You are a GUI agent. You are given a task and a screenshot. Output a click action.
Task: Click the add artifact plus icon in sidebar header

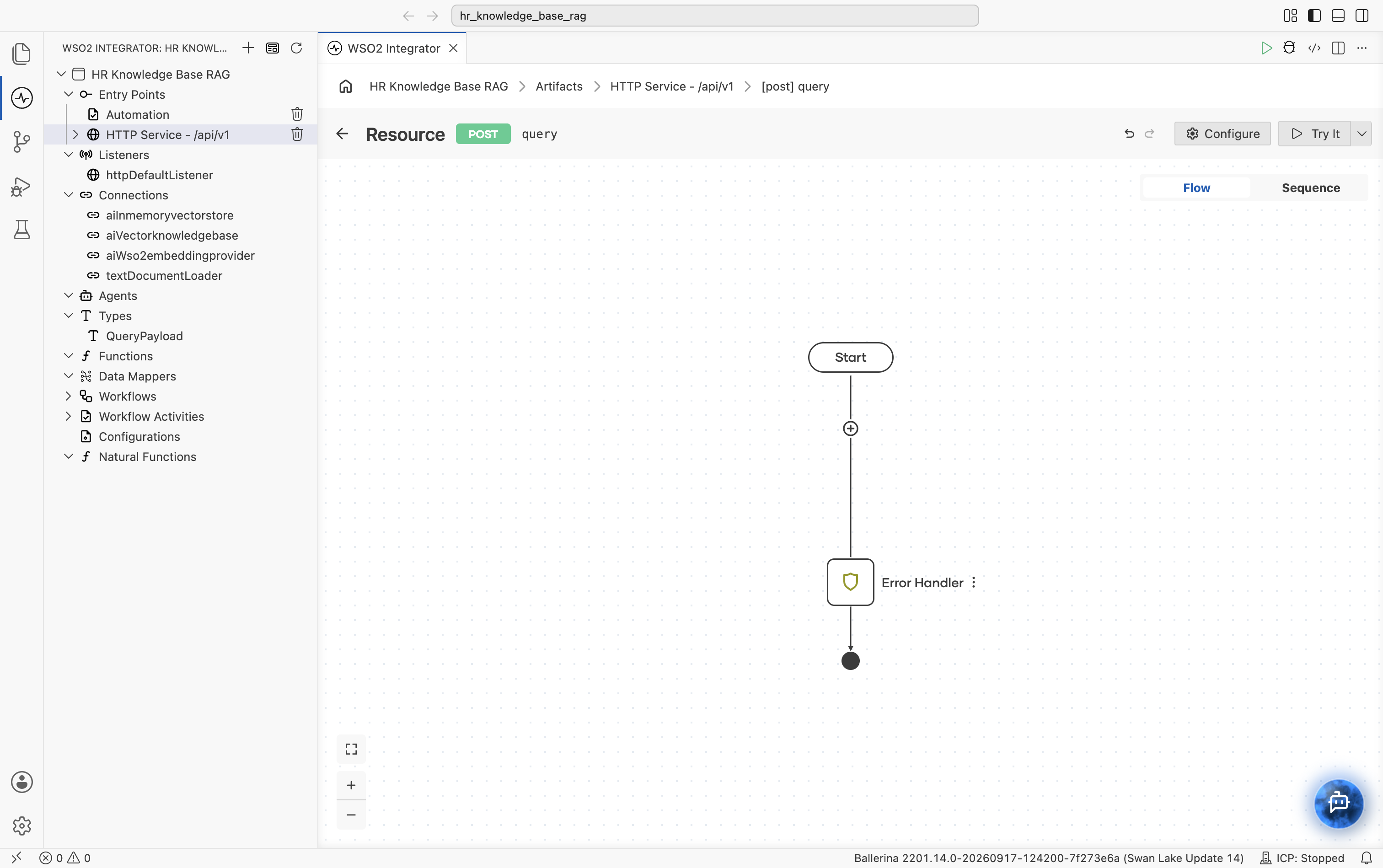[248, 48]
